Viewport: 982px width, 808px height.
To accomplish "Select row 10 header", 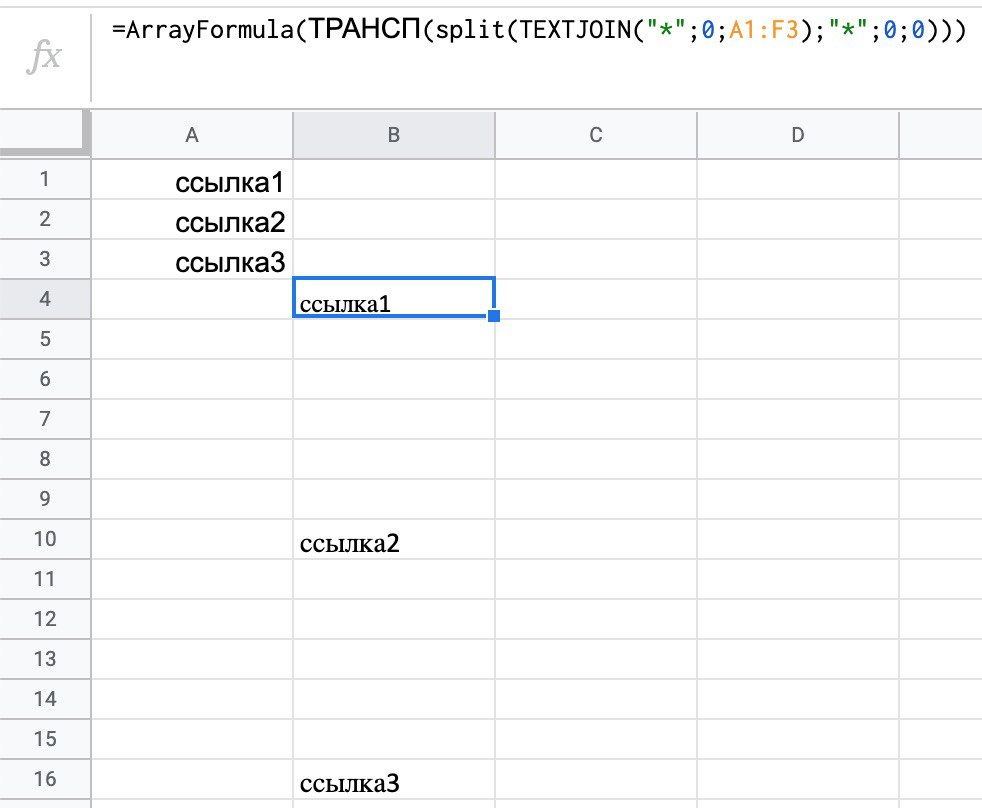I will point(45,539).
